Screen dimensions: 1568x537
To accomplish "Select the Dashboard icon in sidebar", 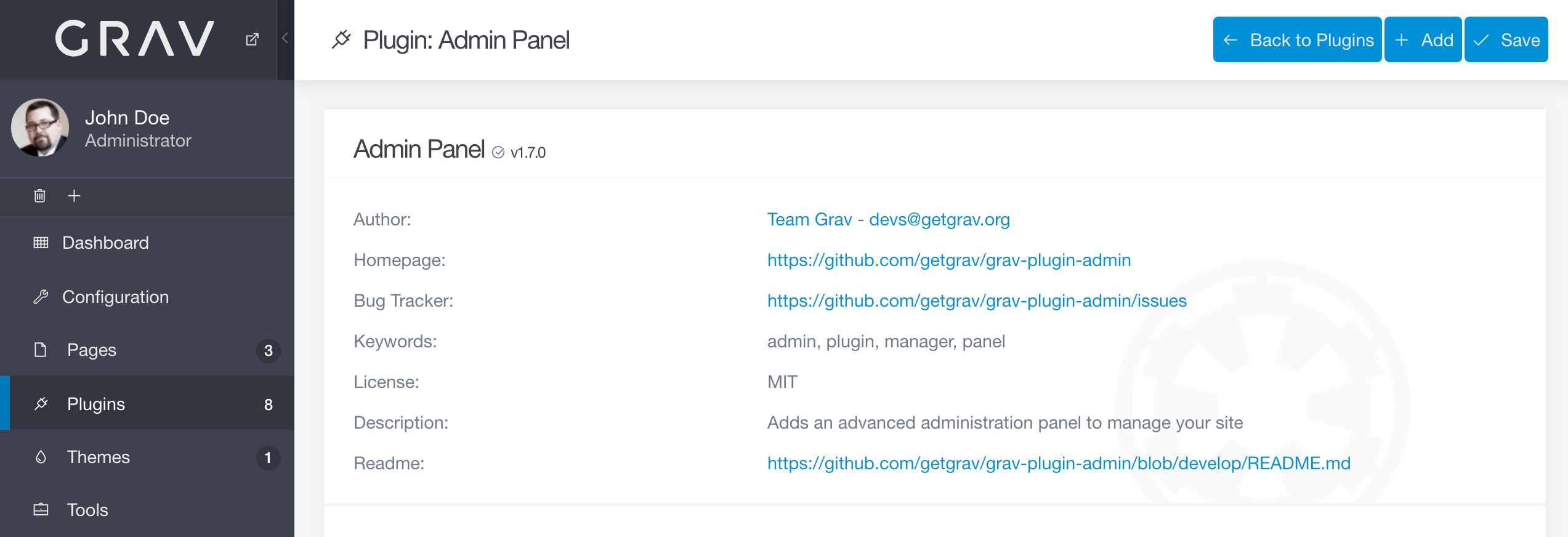I will 40,243.
